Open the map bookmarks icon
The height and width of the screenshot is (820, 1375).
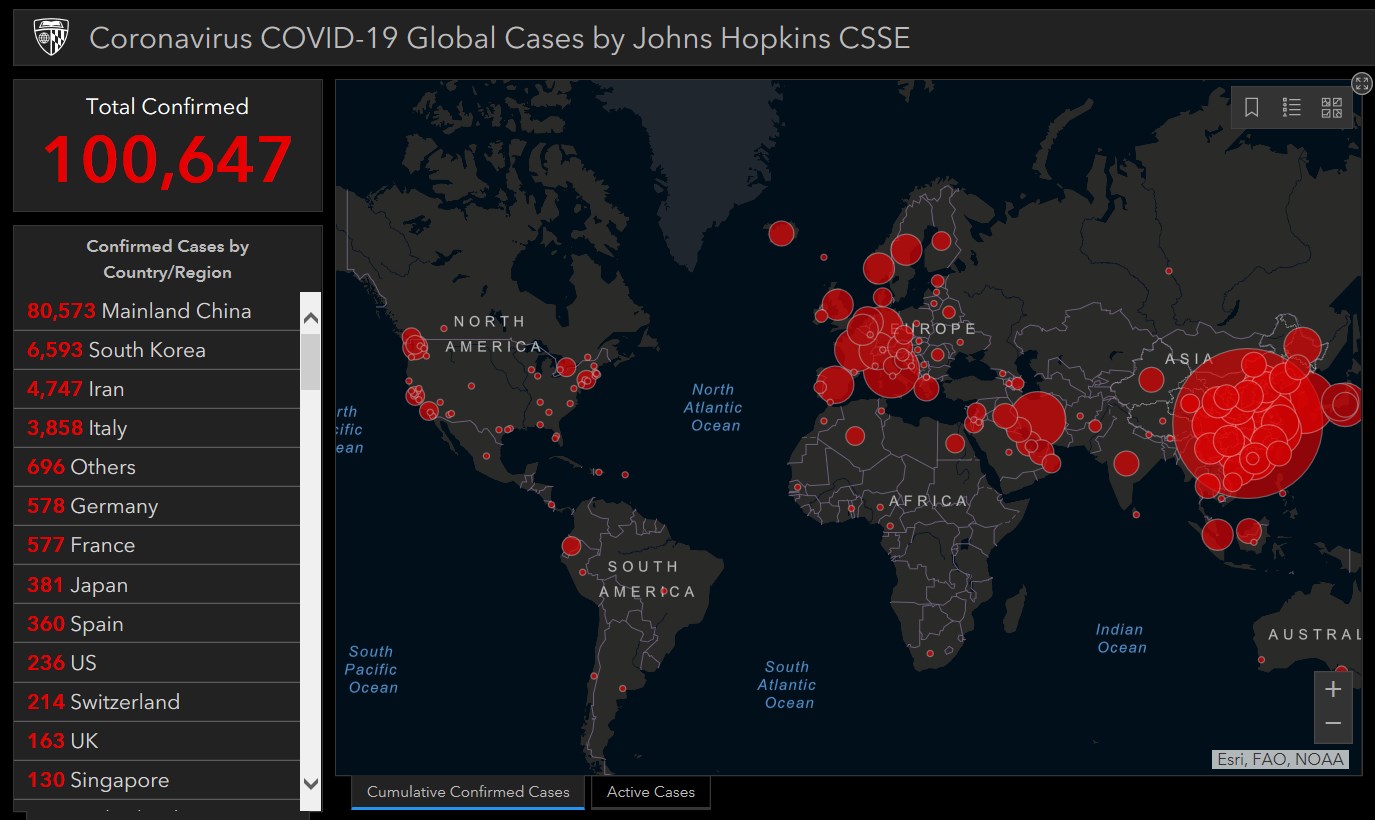click(x=1251, y=107)
